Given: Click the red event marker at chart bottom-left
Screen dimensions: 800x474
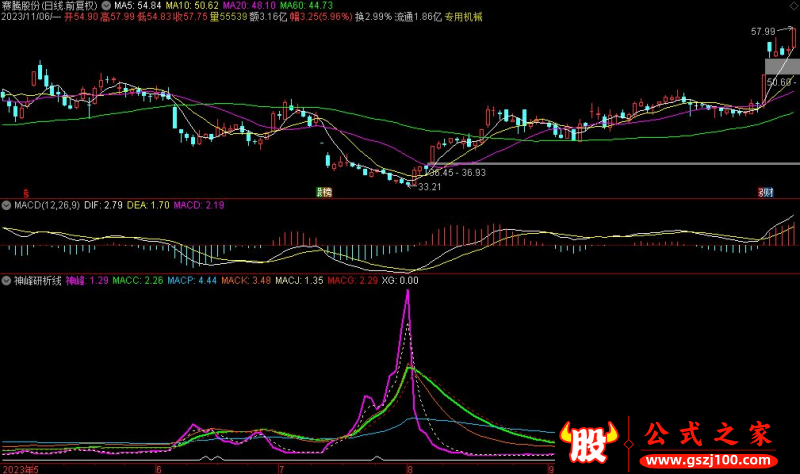Looking at the screenshot, I should 25,191.
